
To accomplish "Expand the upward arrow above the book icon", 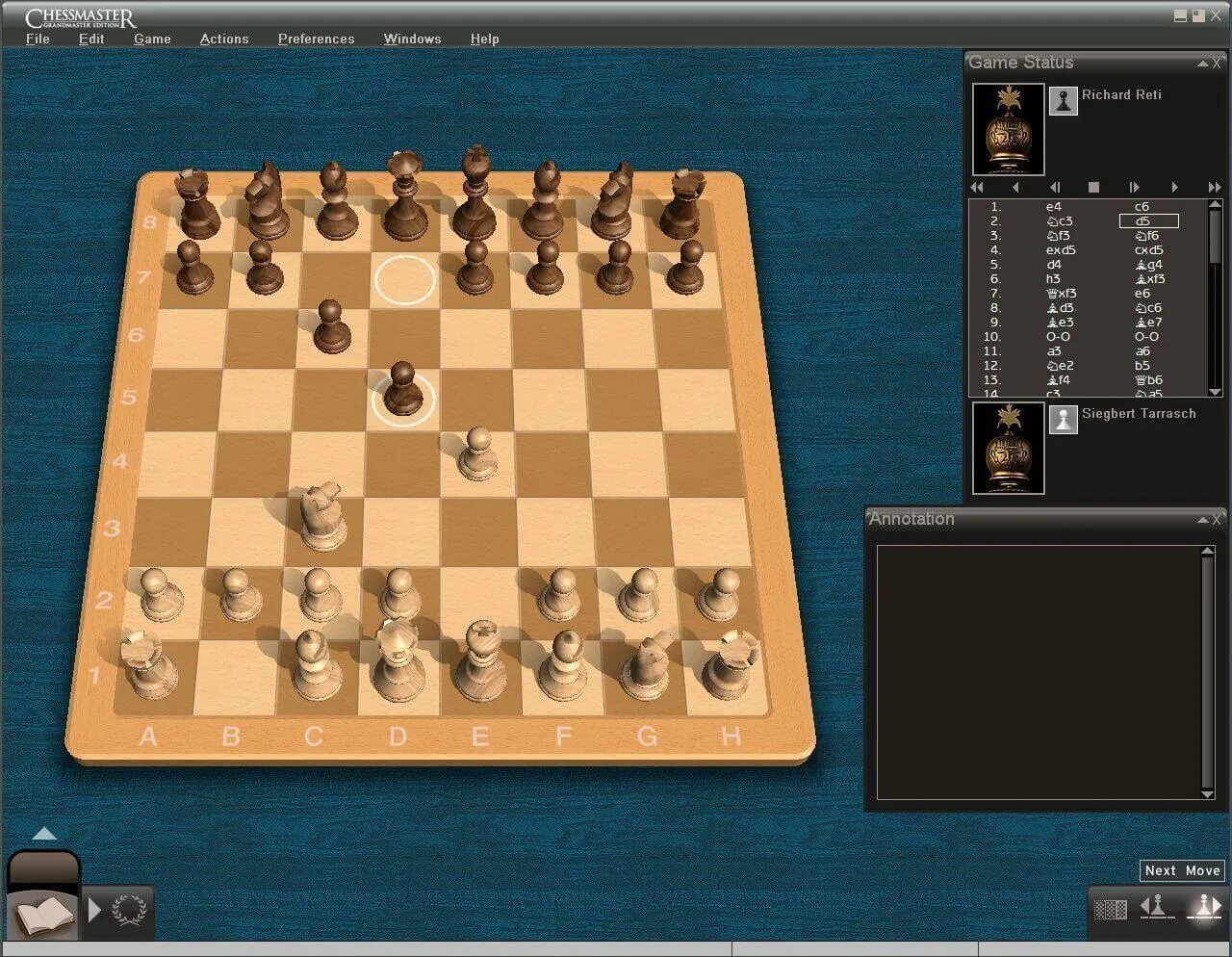I will pyautogui.click(x=43, y=833).
